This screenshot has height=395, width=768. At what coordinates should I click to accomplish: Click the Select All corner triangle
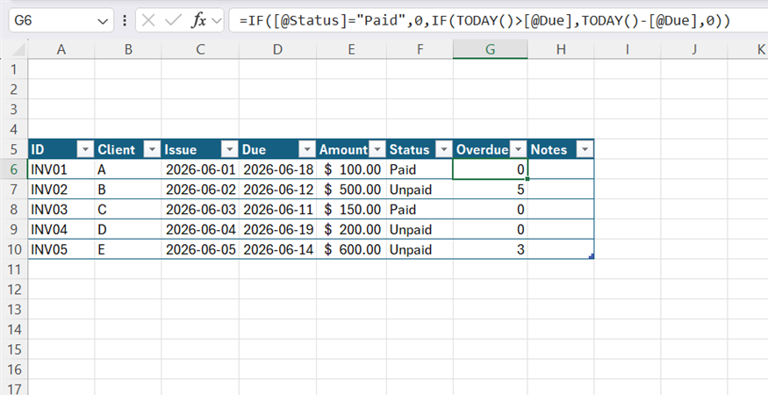[x=18, y=49]
